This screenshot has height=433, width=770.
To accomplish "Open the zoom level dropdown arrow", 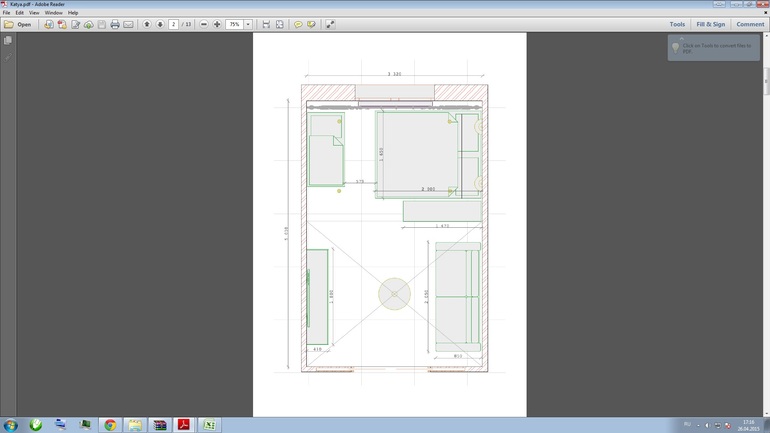I will (248, 24).
